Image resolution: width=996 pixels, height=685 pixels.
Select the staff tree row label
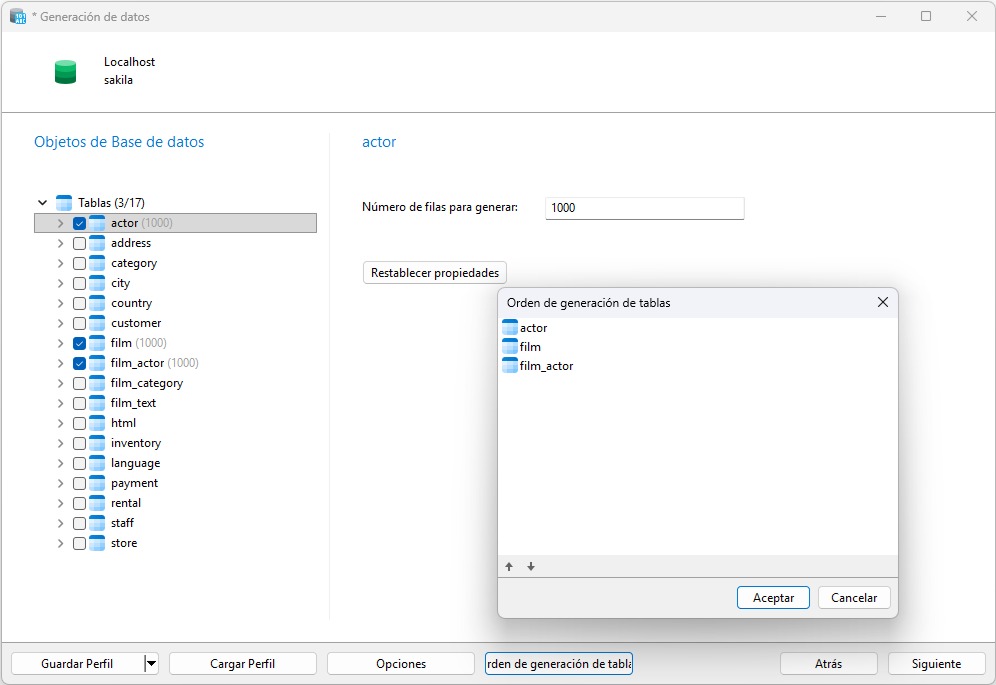123,523
